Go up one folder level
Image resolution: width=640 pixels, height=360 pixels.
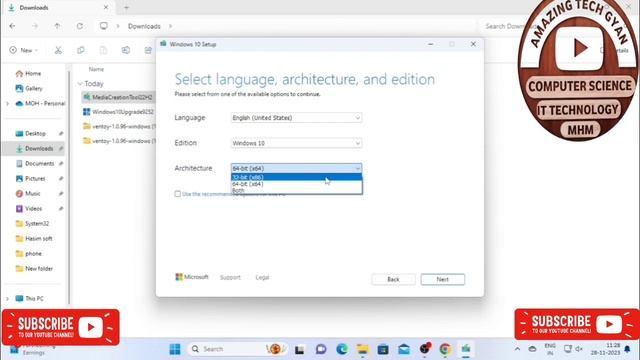point(57,26)
